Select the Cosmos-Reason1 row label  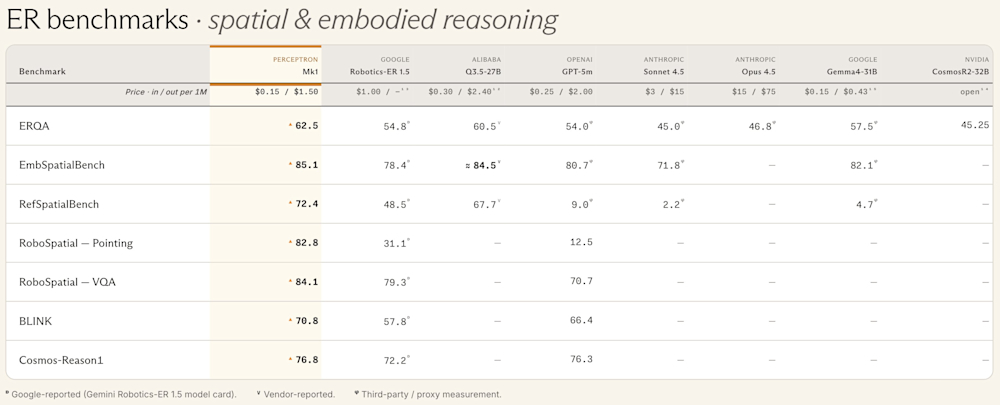61,360
